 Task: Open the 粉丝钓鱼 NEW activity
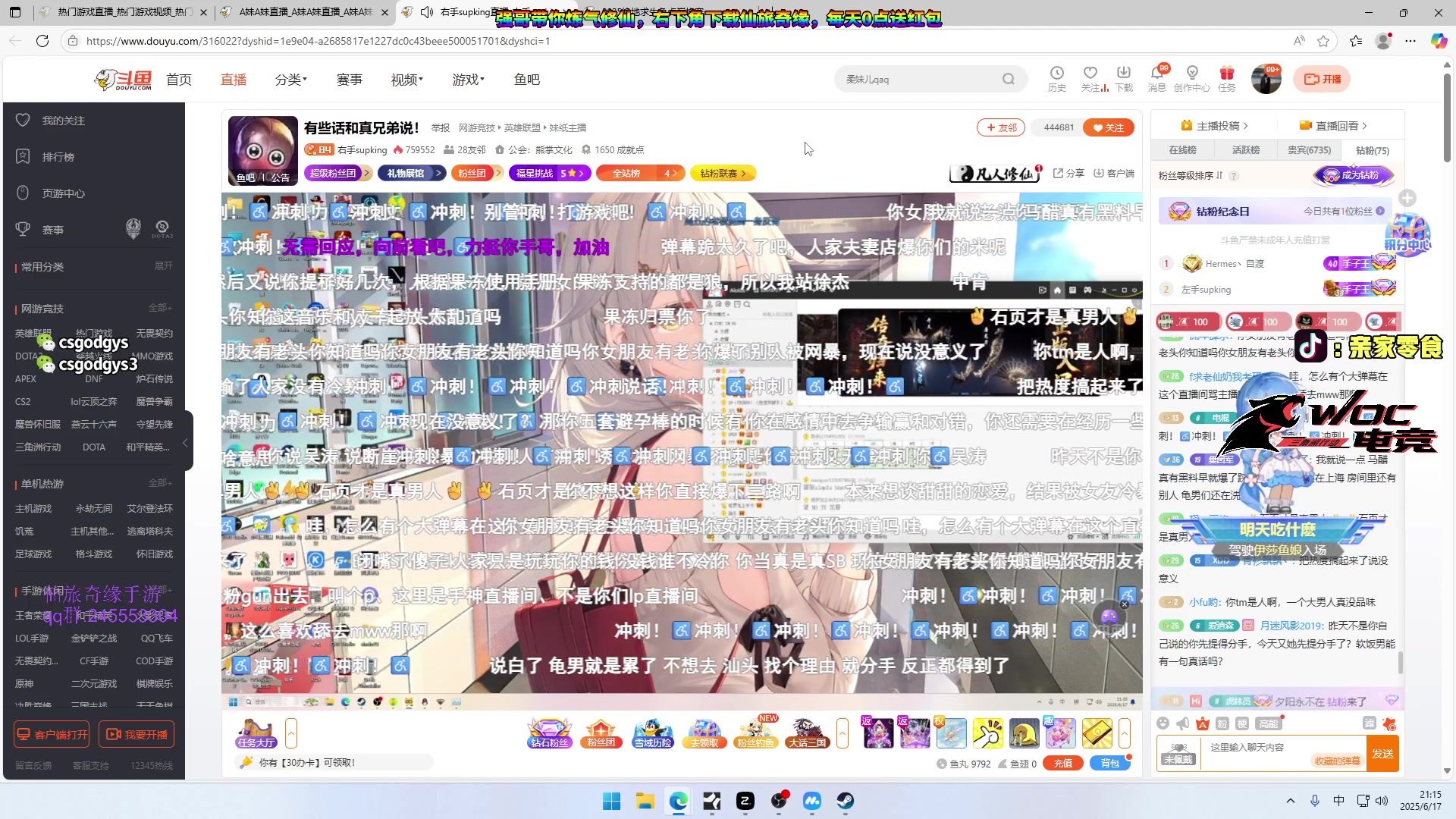pyautogui.click(x=756, y=733)
